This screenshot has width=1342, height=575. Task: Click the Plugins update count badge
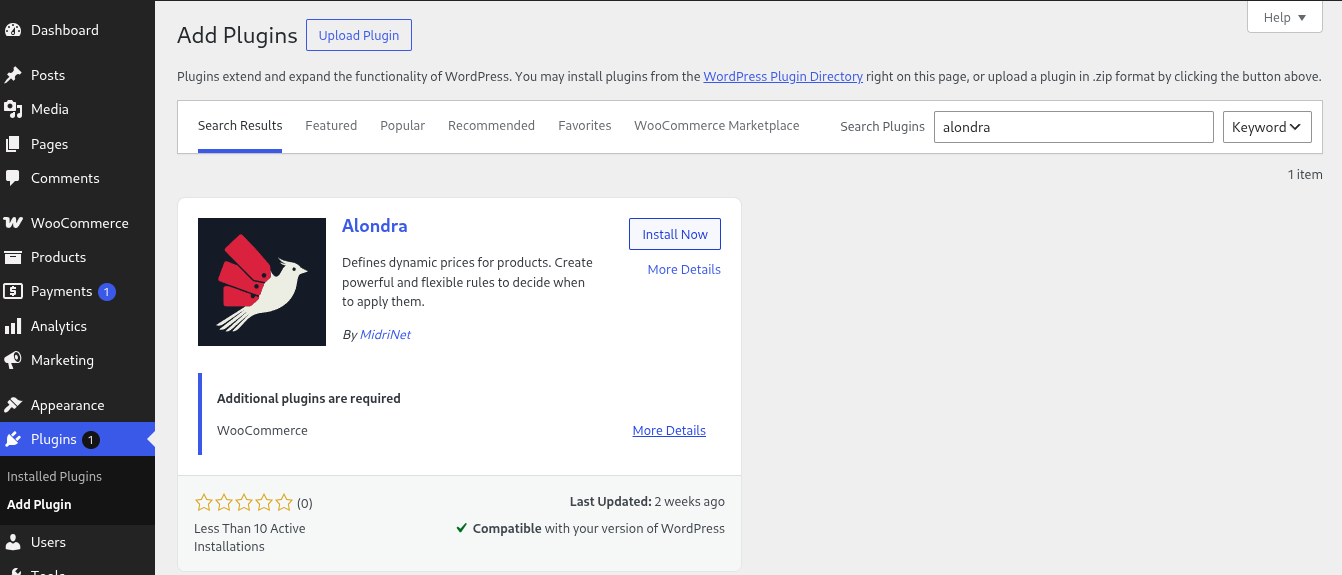click(91, 440)
